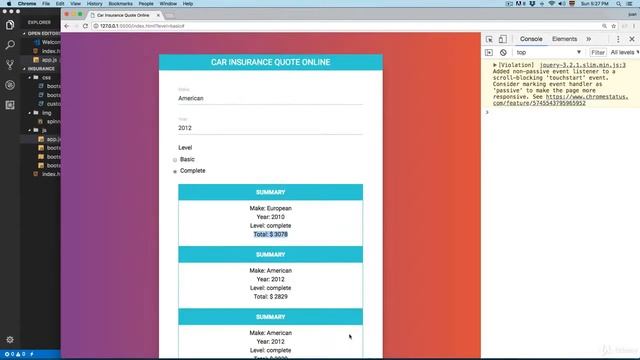Screen dimensions: 640x360
Task: Open the Search view in VS Code
Action: [10, 45]
